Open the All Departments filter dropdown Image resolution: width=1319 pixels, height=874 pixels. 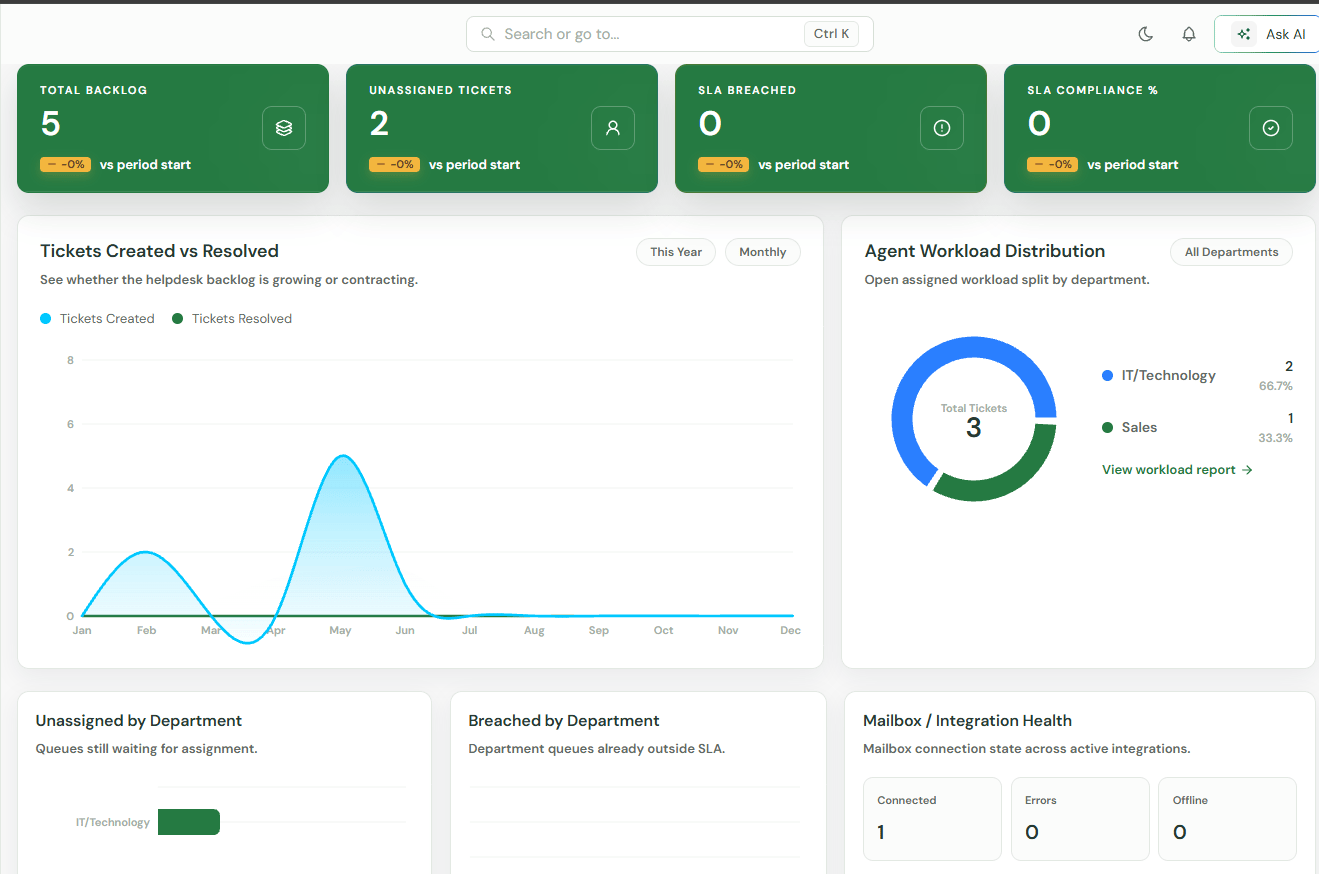pyautogui.click(x=1231, y=252)
